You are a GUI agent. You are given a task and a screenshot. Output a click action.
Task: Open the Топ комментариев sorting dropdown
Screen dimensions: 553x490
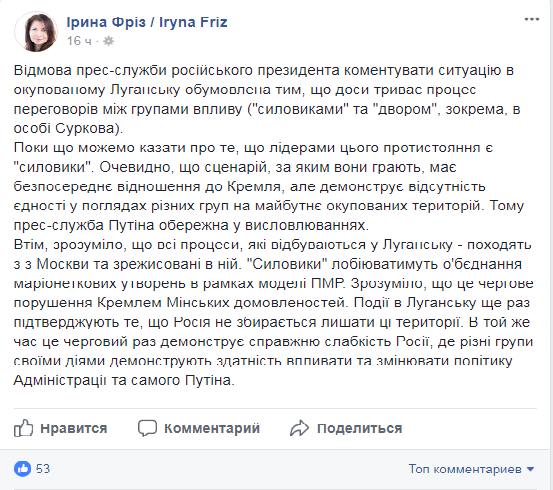[471, 469]
